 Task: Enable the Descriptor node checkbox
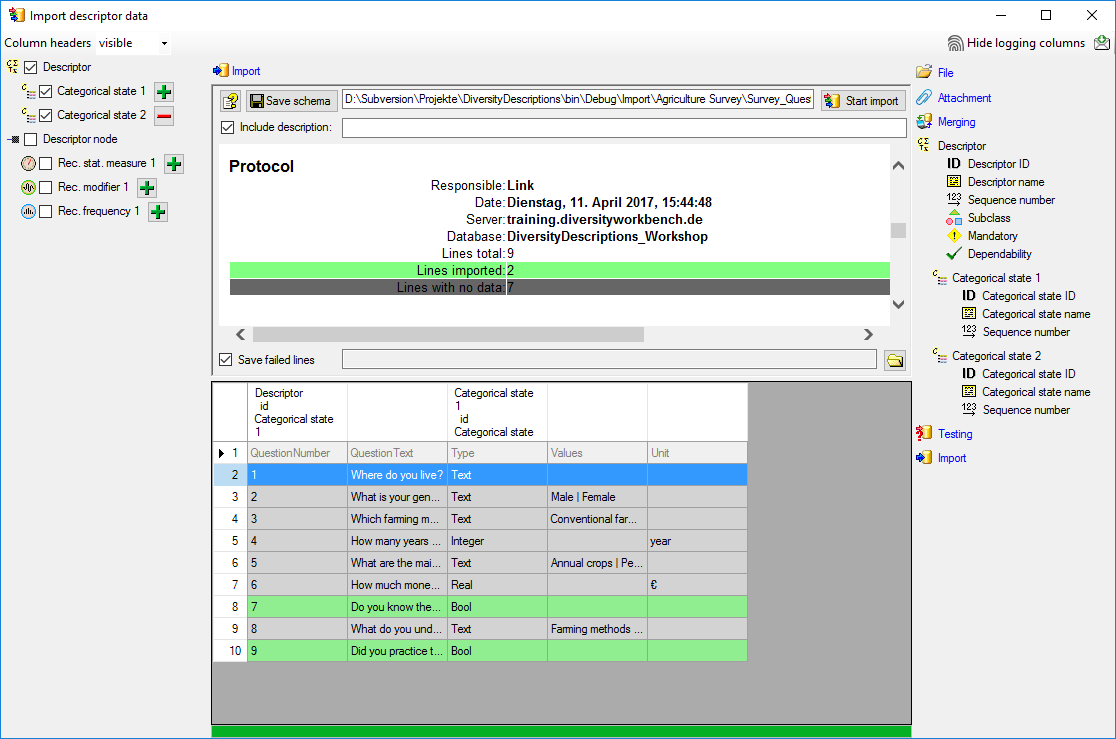[31, 140]
